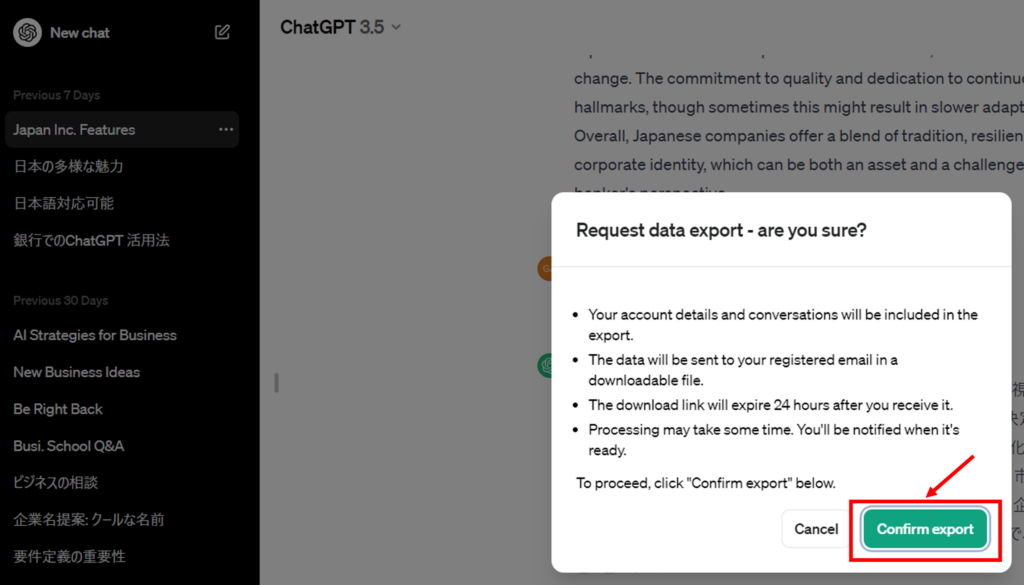Open the Busi. School Q&A chat

(69, 446)
